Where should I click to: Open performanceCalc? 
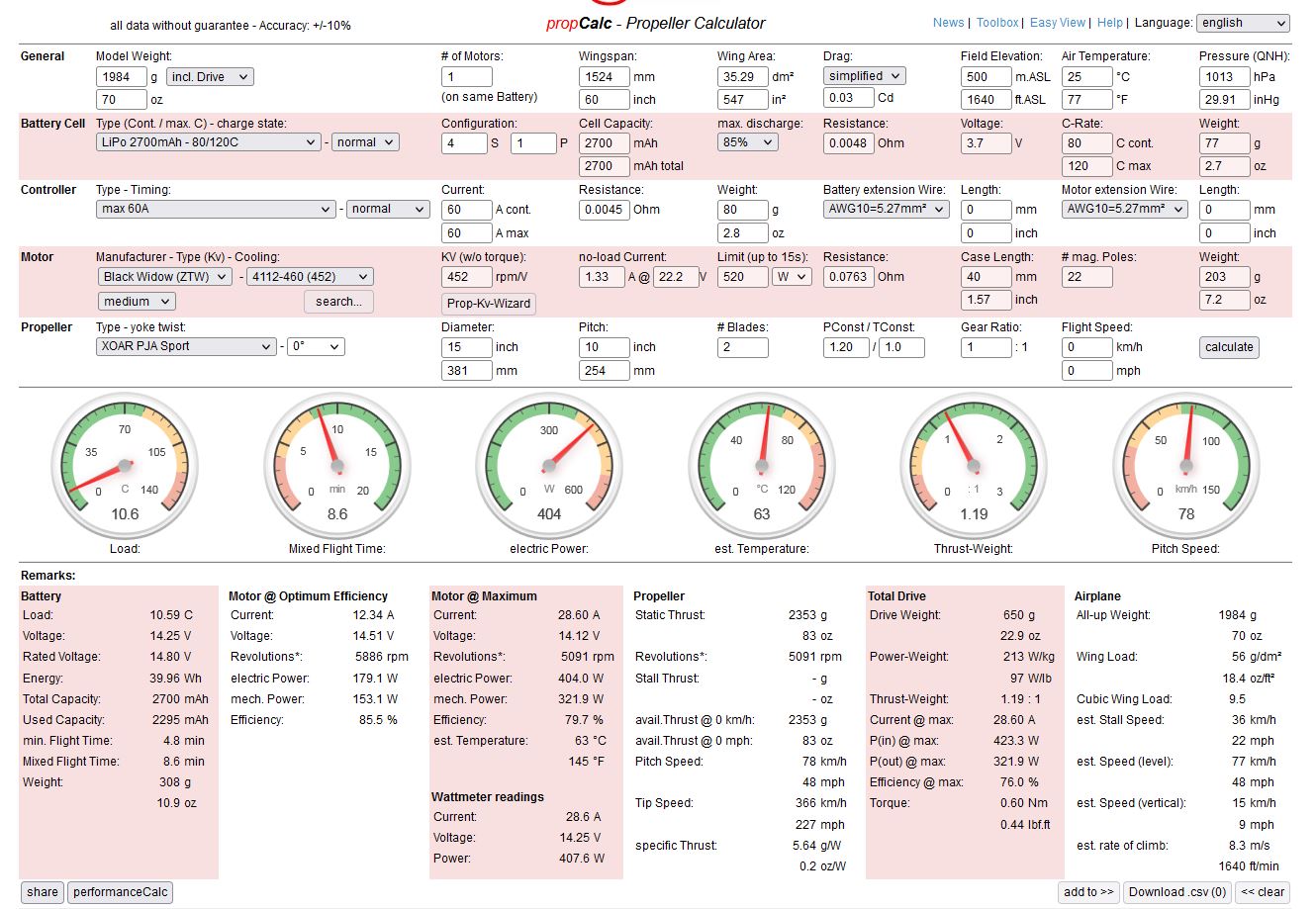click(121, 892)
